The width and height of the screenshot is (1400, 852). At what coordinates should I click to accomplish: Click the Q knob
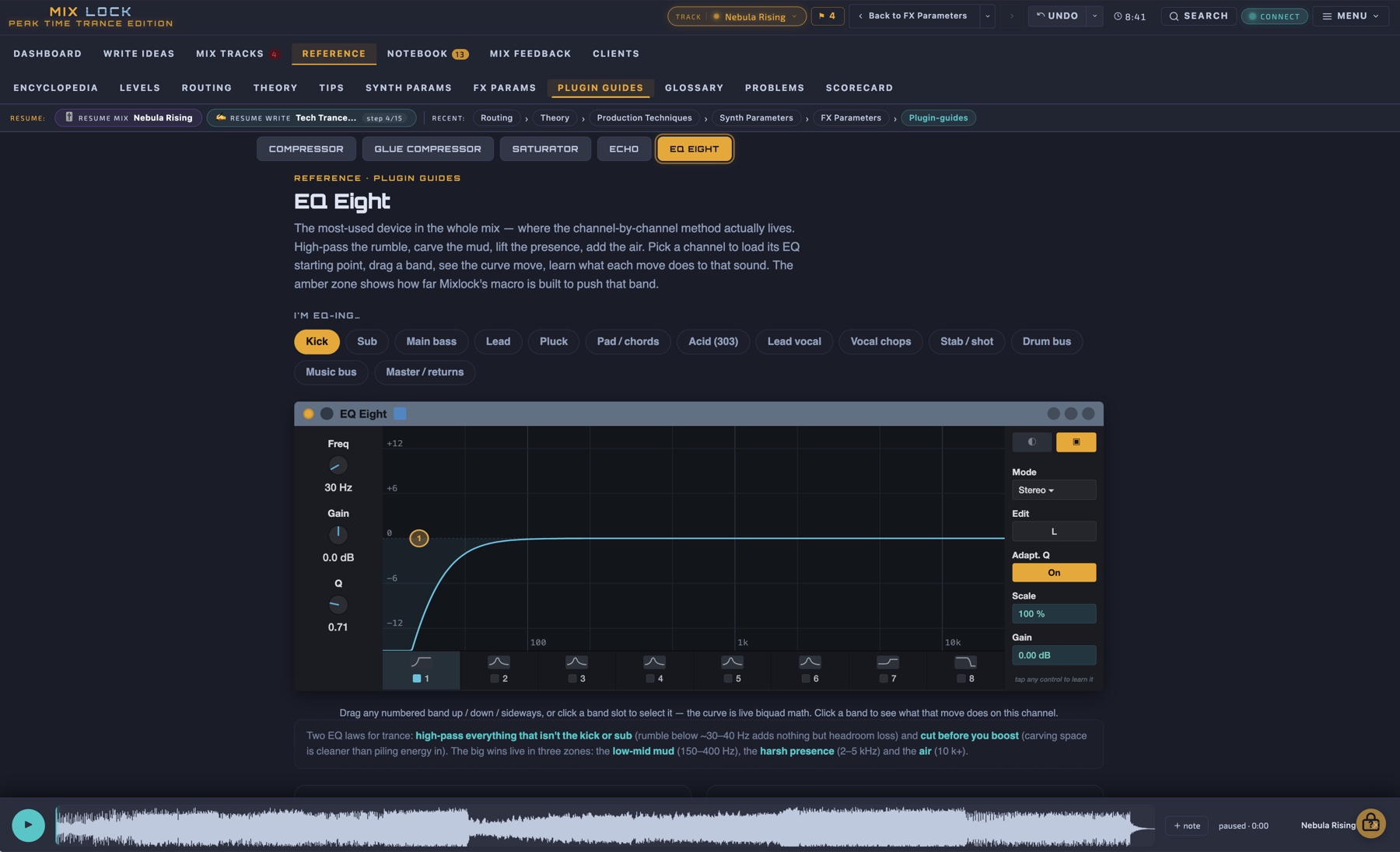pyautogui.click(x=338, y=605)
